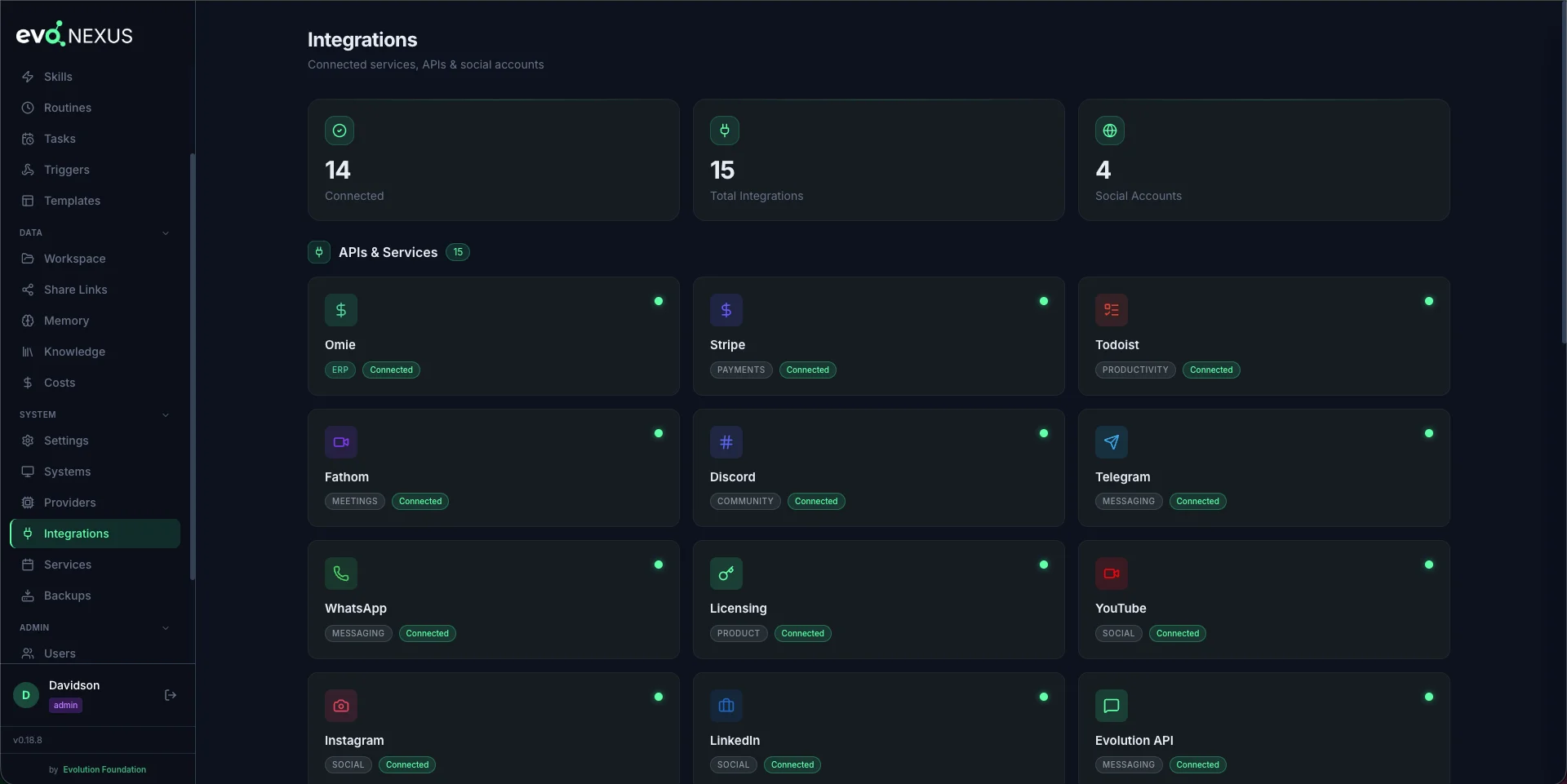The width and height of the screenshot is (1567, 784).
Task: Click the sidebar vertical scrollbar
Action: [x=193, y=367]
